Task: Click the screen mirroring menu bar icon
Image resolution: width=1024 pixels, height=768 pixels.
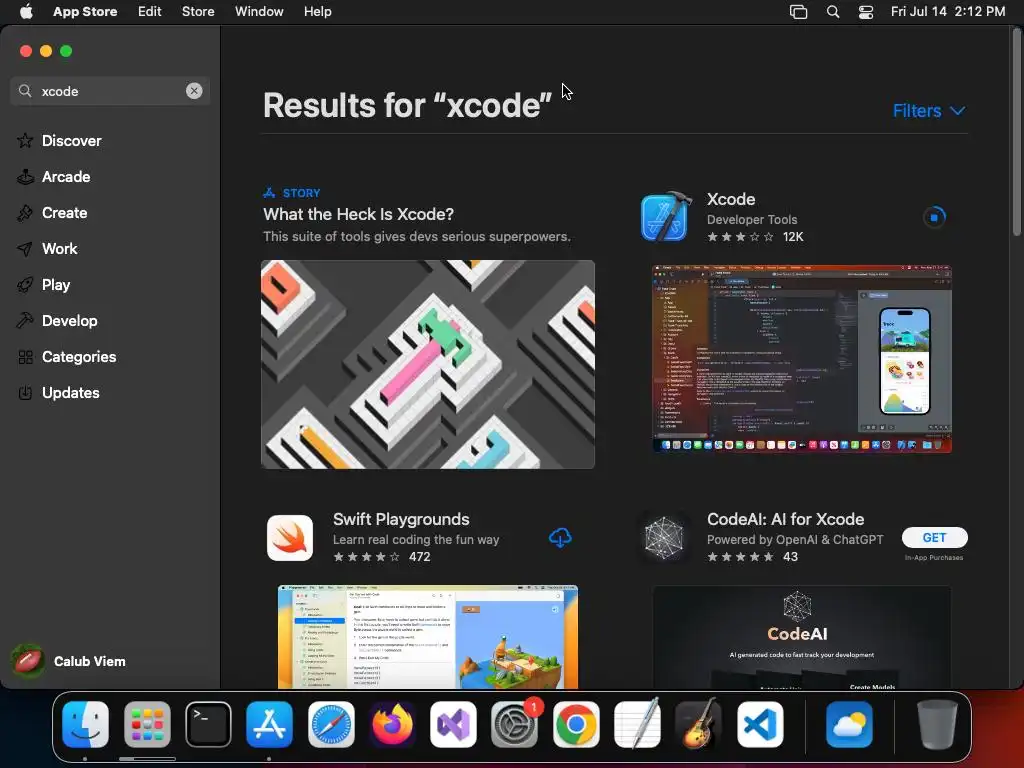Action: pyautogui.click(x=799, y=12)
